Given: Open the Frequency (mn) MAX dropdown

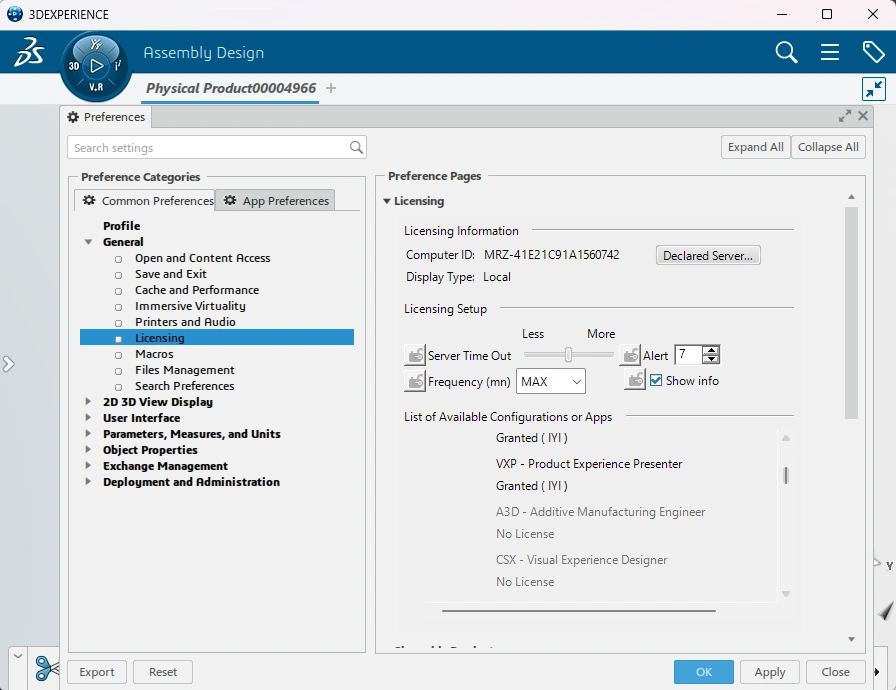Looking at the screenshot, I should pos(551,381).
